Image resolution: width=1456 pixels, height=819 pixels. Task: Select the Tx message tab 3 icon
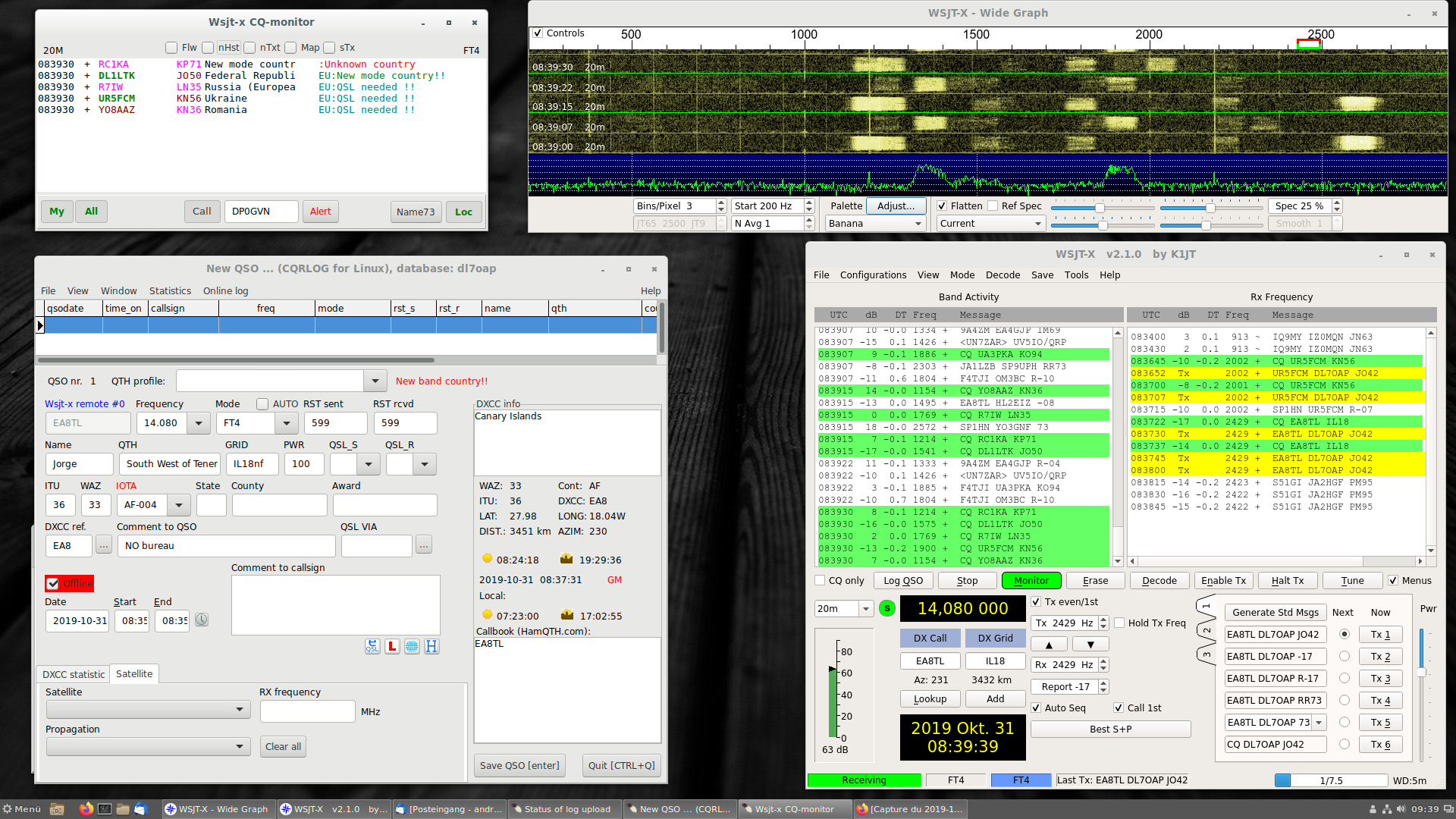[1206, 654]
